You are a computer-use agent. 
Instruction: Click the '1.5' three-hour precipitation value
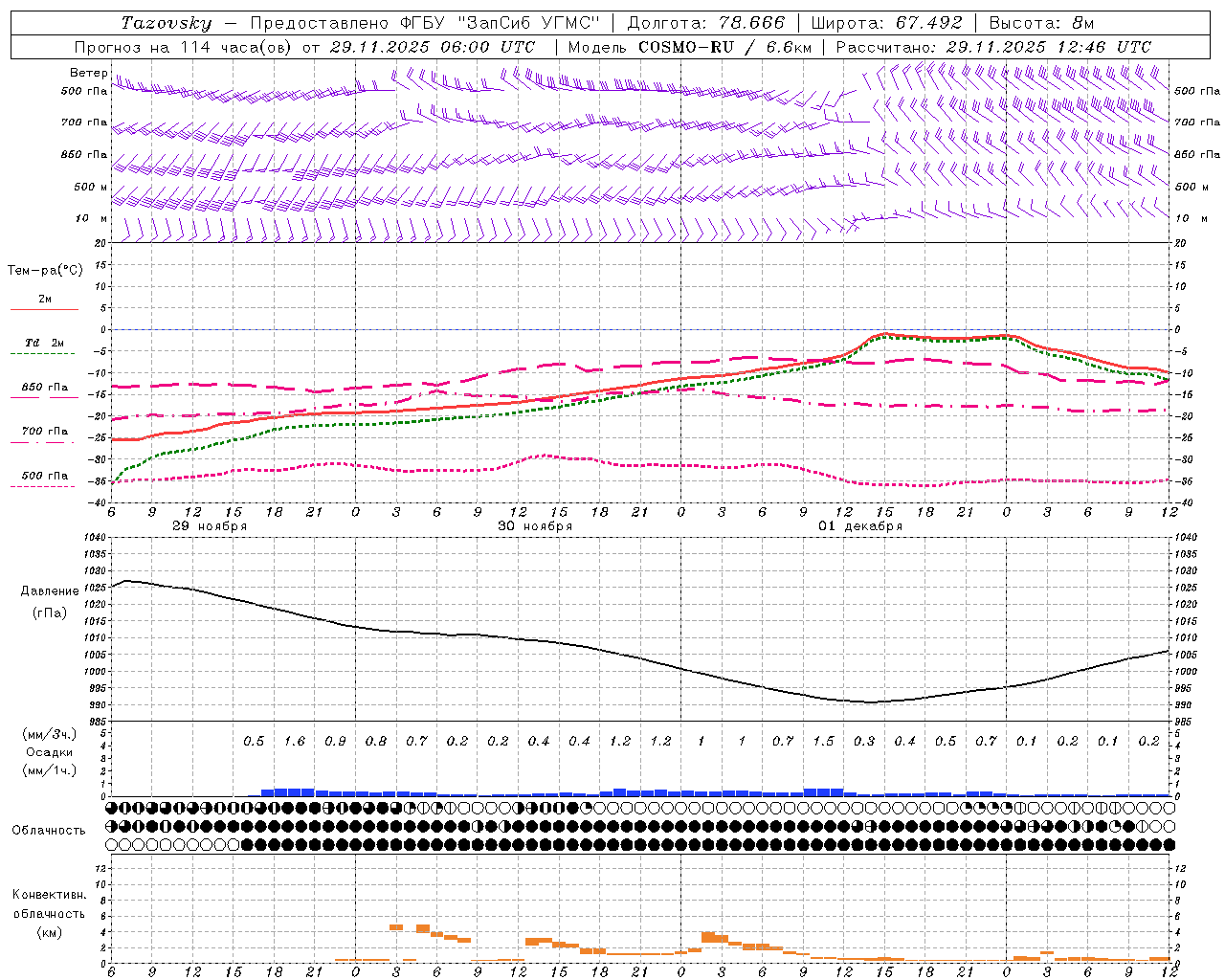coord(823,742)
